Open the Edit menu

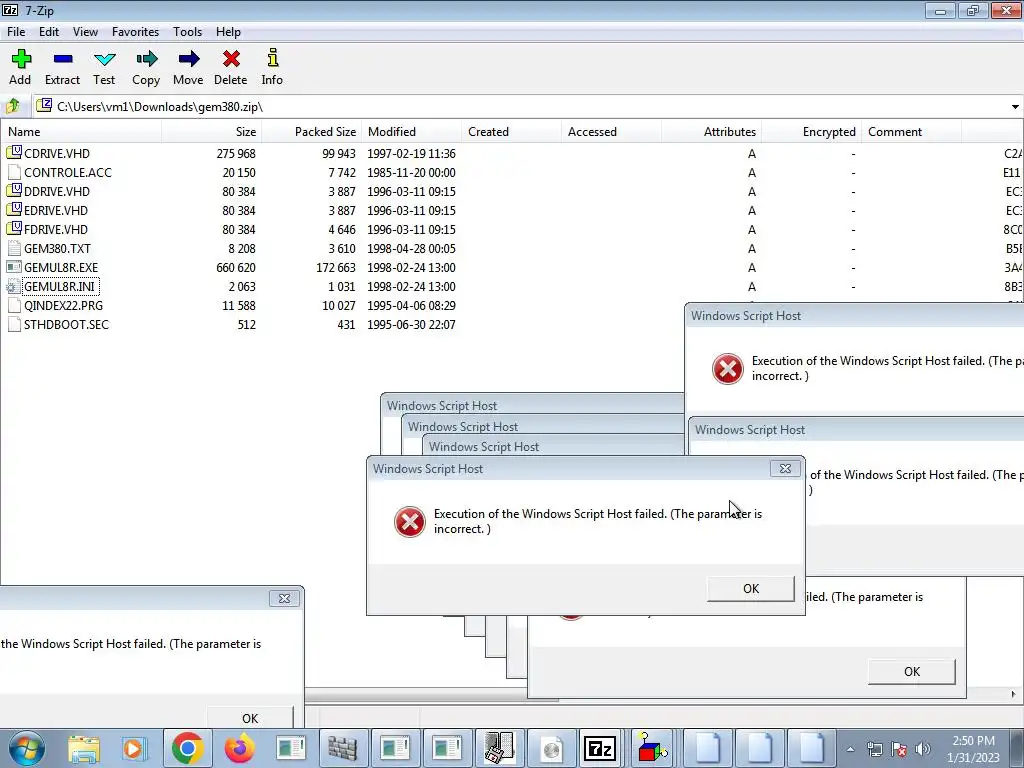pyautogui.click(x=49, y=31)
